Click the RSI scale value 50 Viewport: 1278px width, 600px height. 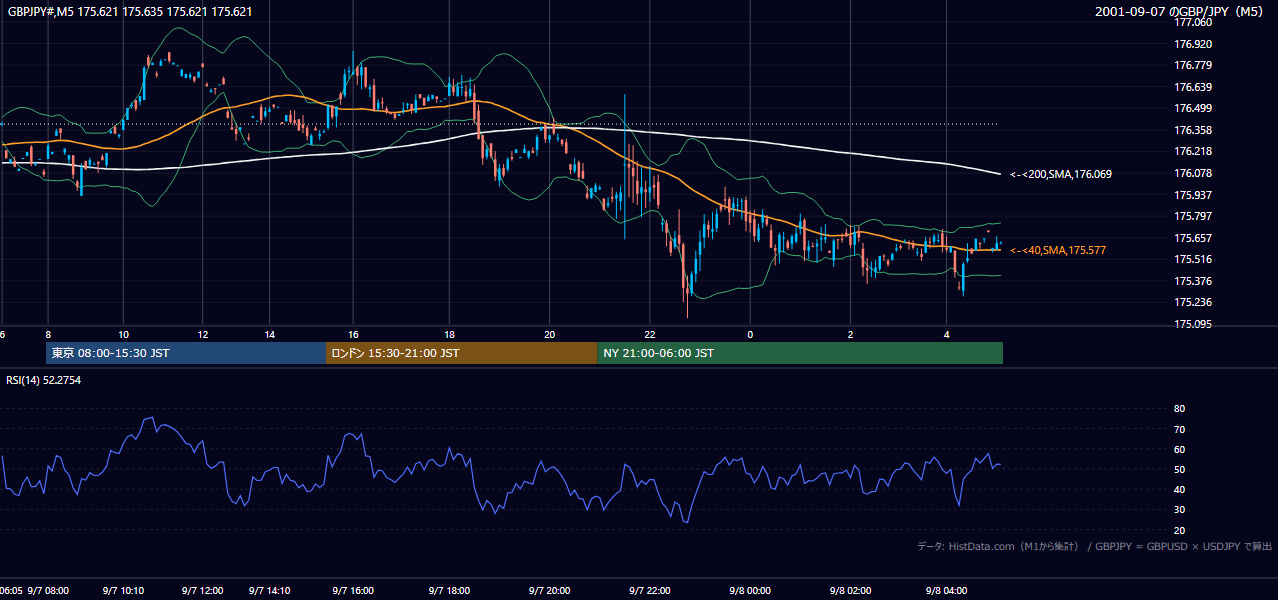tap(1180, 469)
